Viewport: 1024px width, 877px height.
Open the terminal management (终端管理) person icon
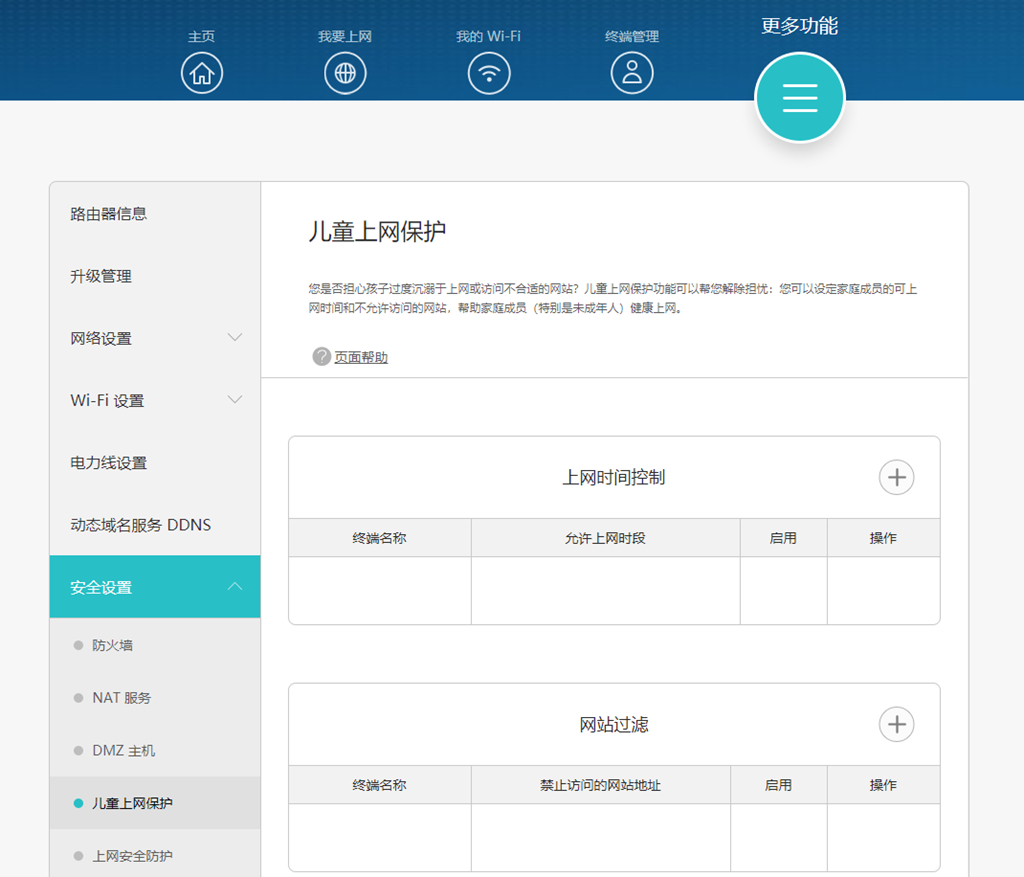pyautogui.click(x=632, y=73)
